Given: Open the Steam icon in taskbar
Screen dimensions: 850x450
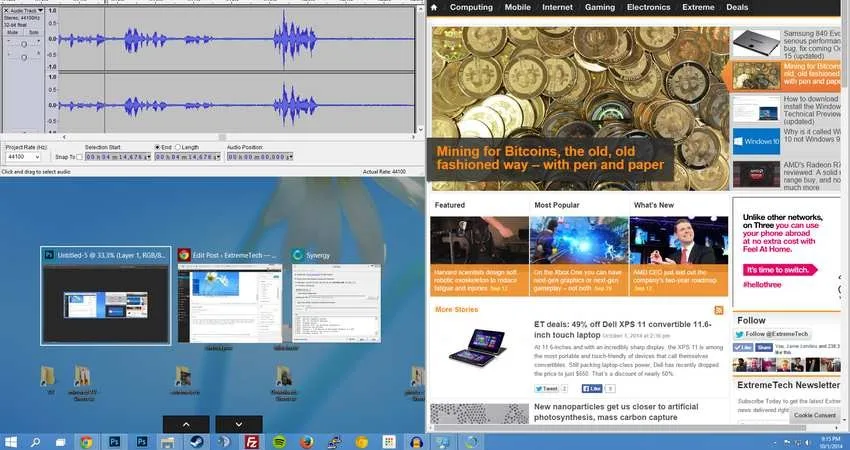Looking at the screenshot, I should click(196, 442).
